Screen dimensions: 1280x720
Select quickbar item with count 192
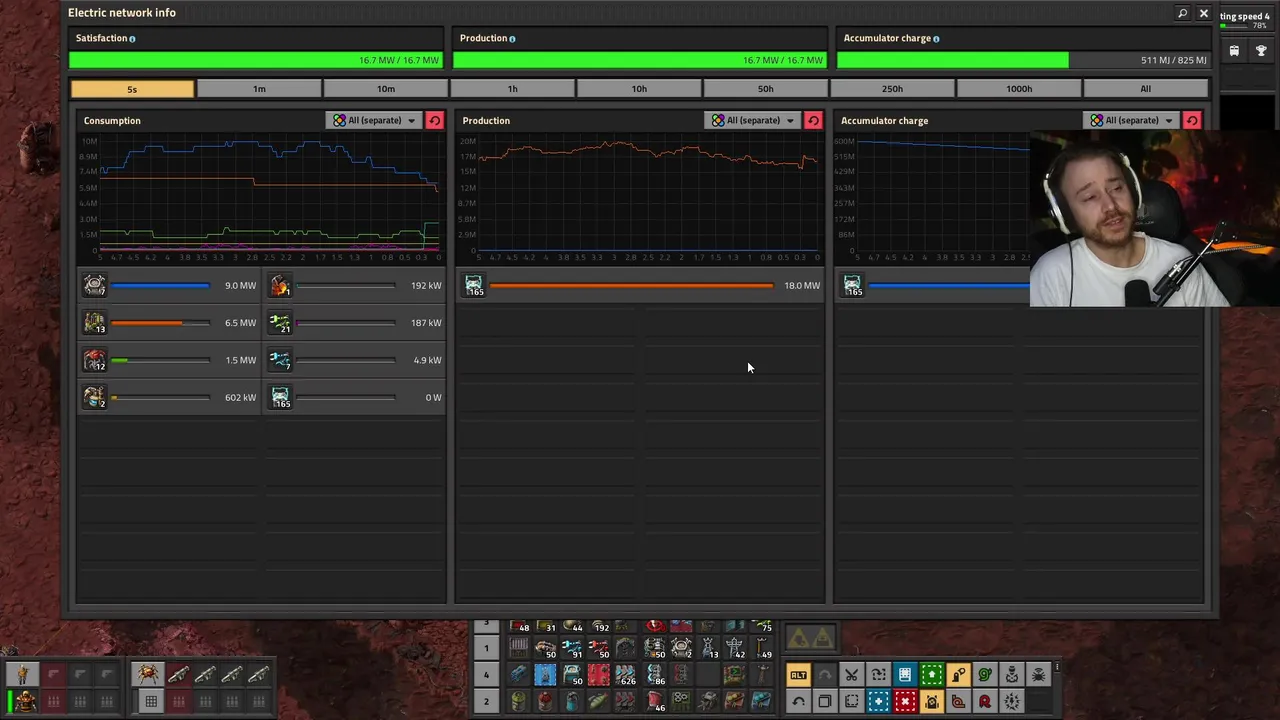click(600, 627)
